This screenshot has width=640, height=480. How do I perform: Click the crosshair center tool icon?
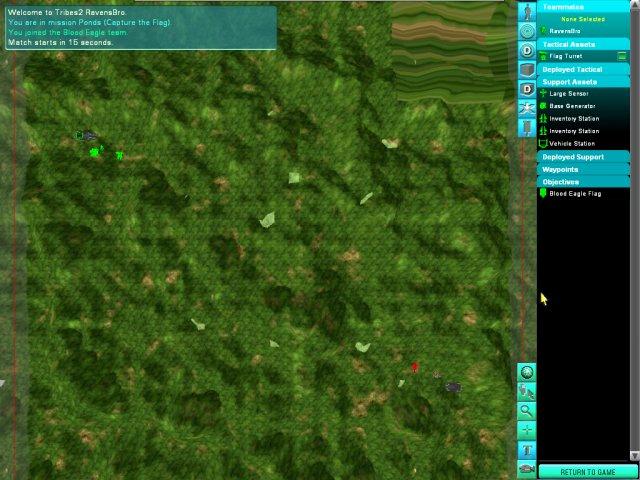[x=526, y=429]
